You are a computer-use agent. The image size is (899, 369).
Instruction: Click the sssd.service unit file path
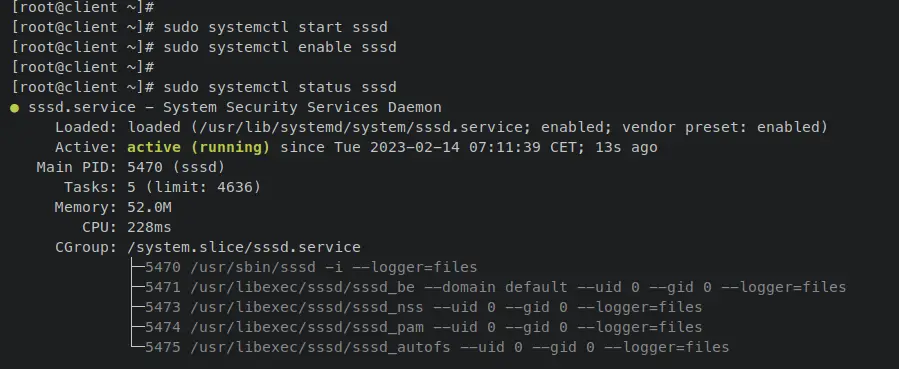(x=361, y=127)
